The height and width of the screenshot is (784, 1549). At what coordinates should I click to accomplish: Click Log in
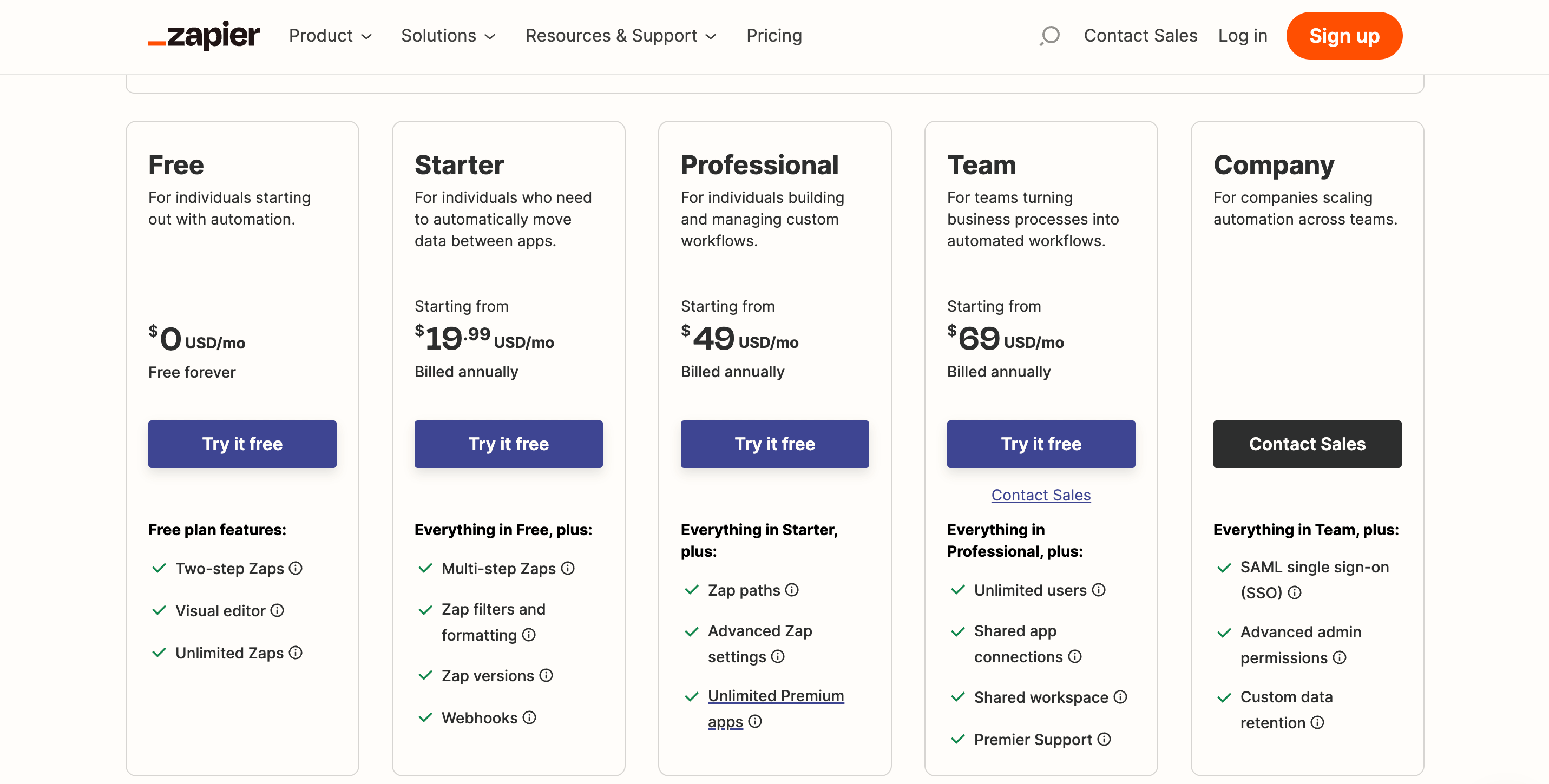(x=1242, y=36)
